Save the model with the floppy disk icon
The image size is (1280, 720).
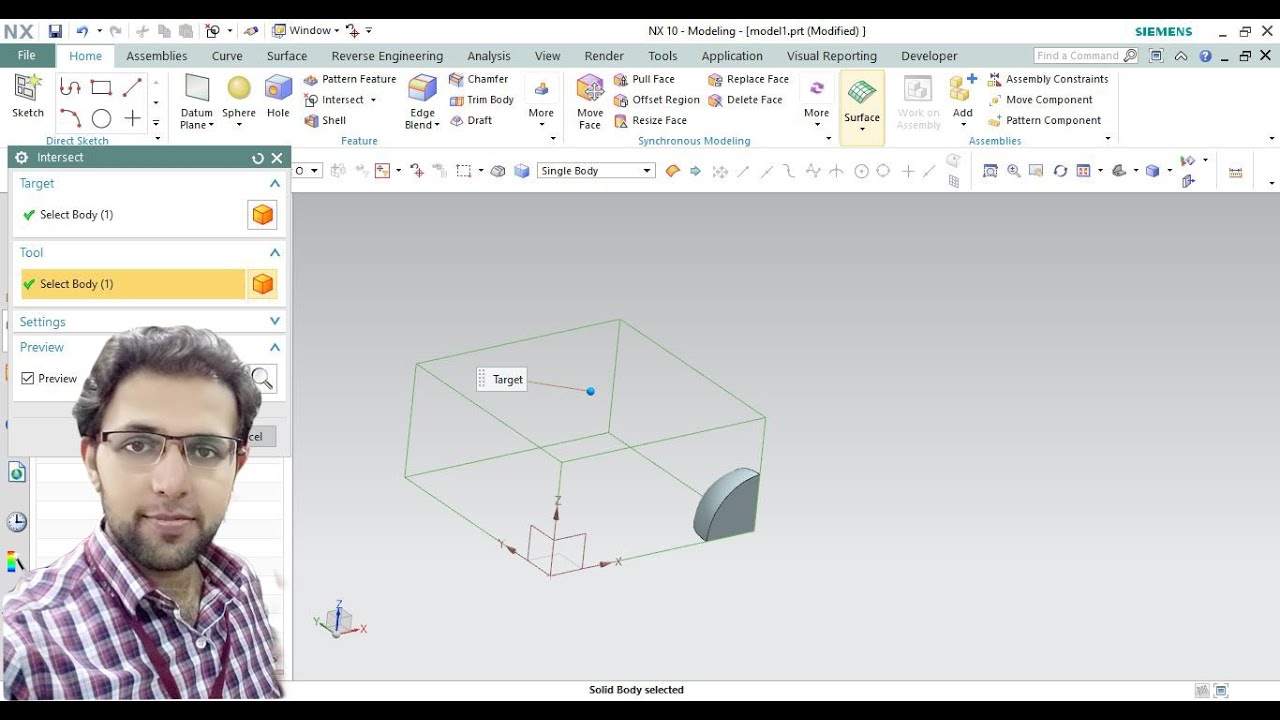click(x=55, y=31)
